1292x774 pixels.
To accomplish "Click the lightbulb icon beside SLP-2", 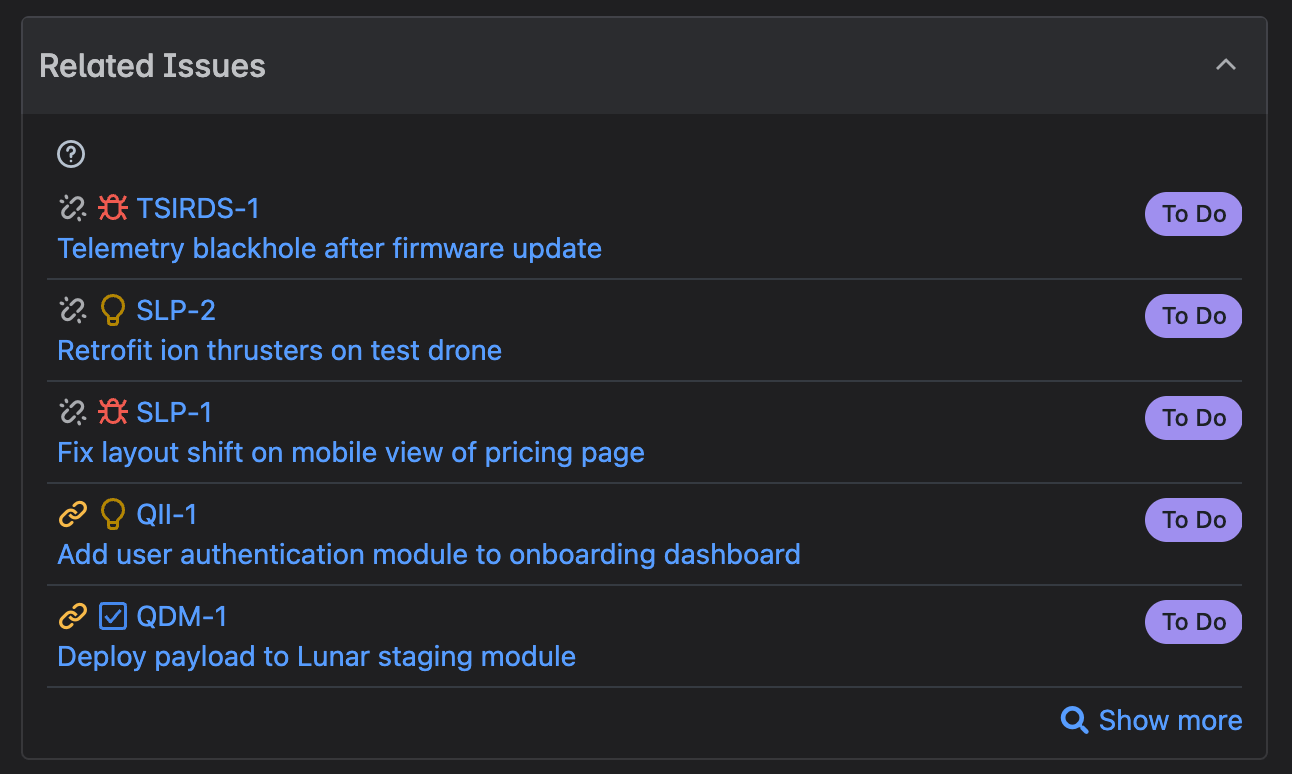I will (113, 310).
